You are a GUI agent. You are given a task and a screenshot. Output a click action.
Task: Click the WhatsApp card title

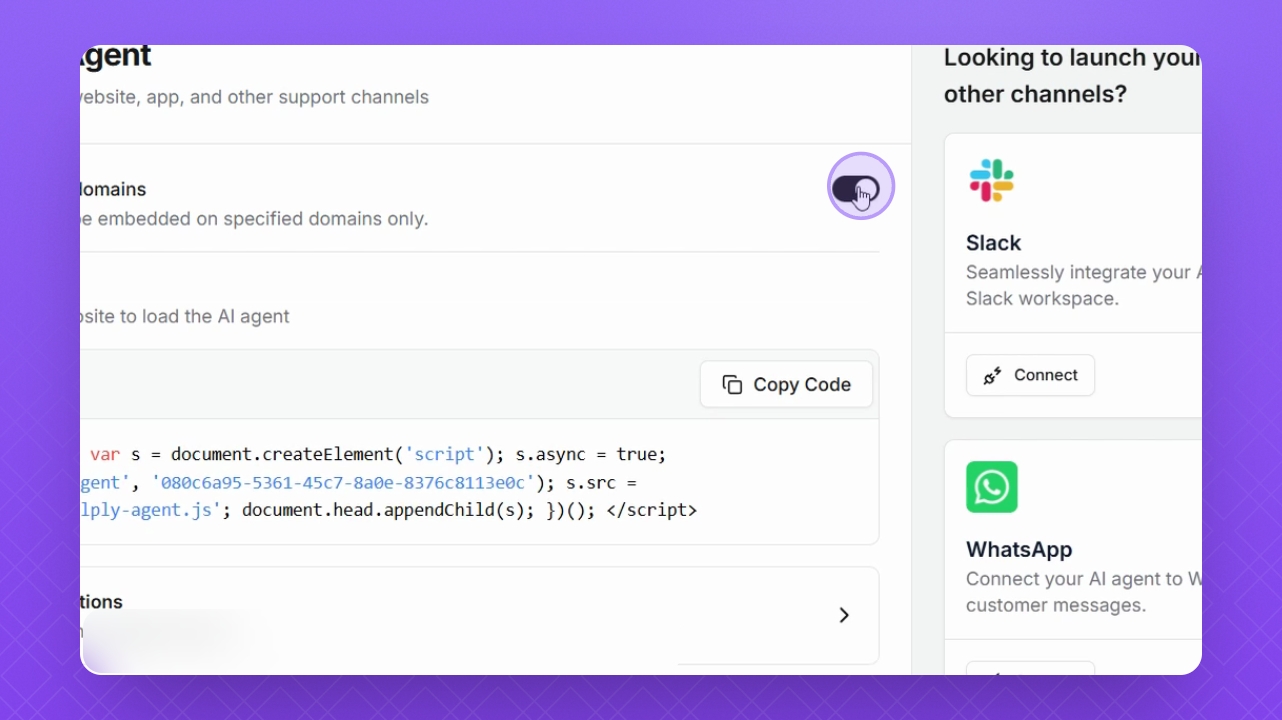click(x=1018, y=549)
